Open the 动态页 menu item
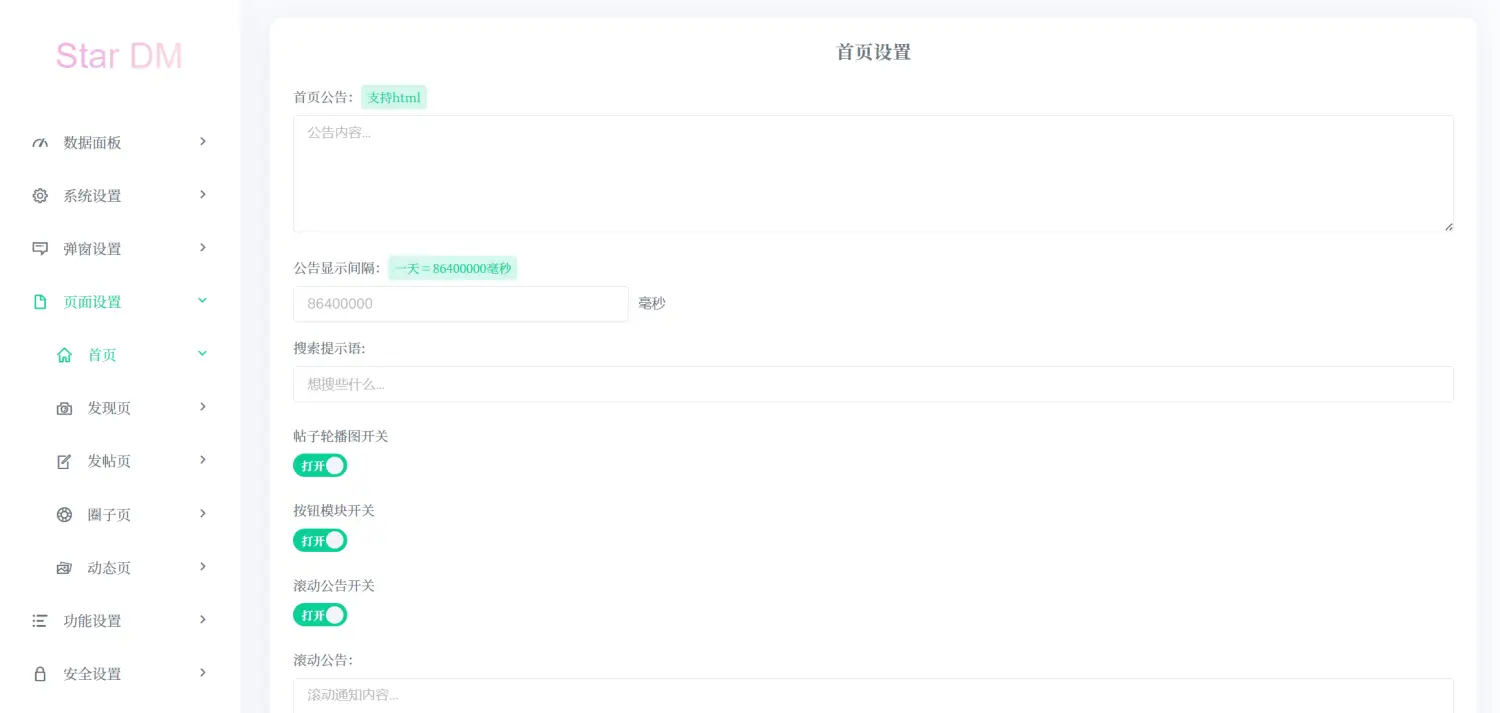 point(109,568)
